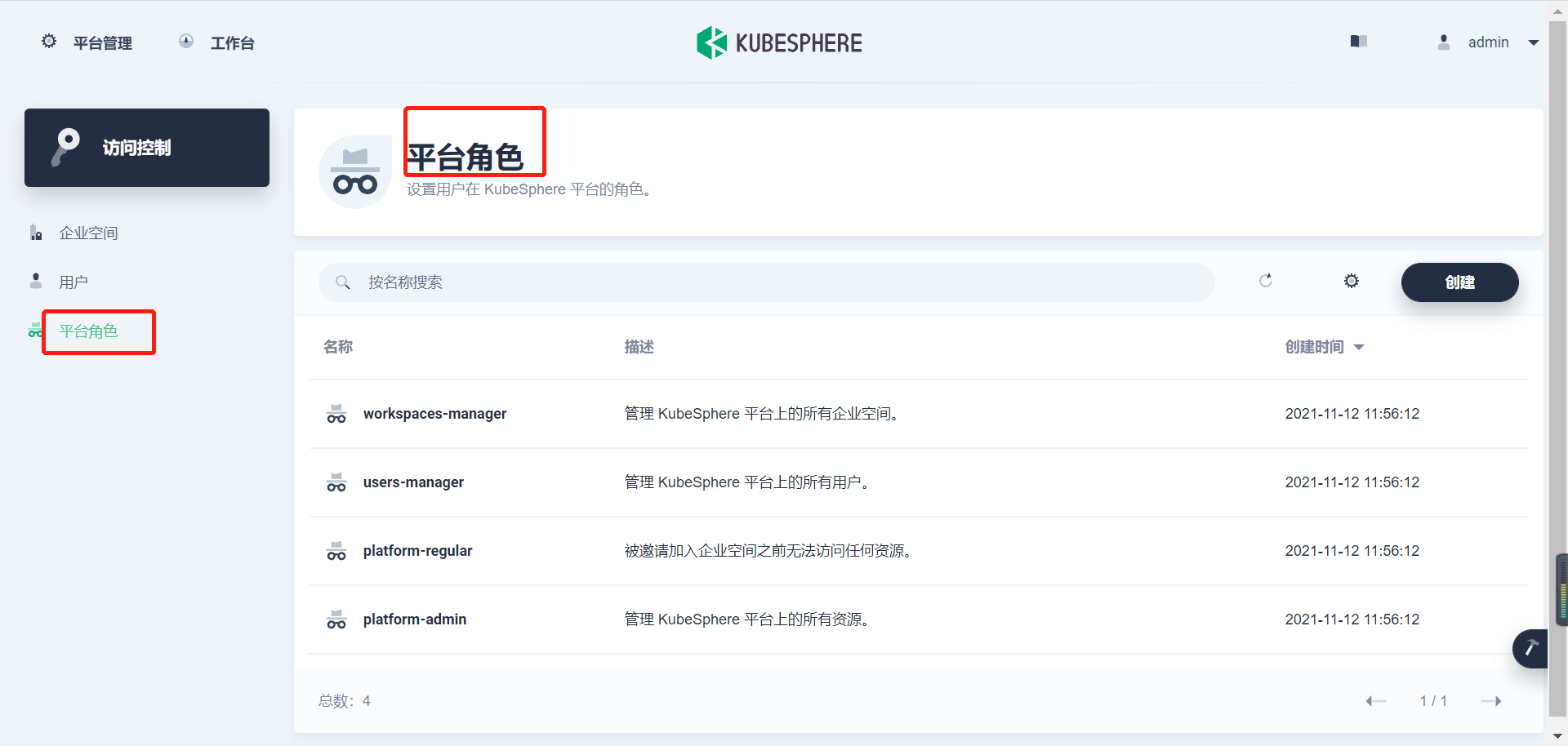Click the platform-regular role icon
The width and height of the screenshot is (1568, 746).
(336, 551)
